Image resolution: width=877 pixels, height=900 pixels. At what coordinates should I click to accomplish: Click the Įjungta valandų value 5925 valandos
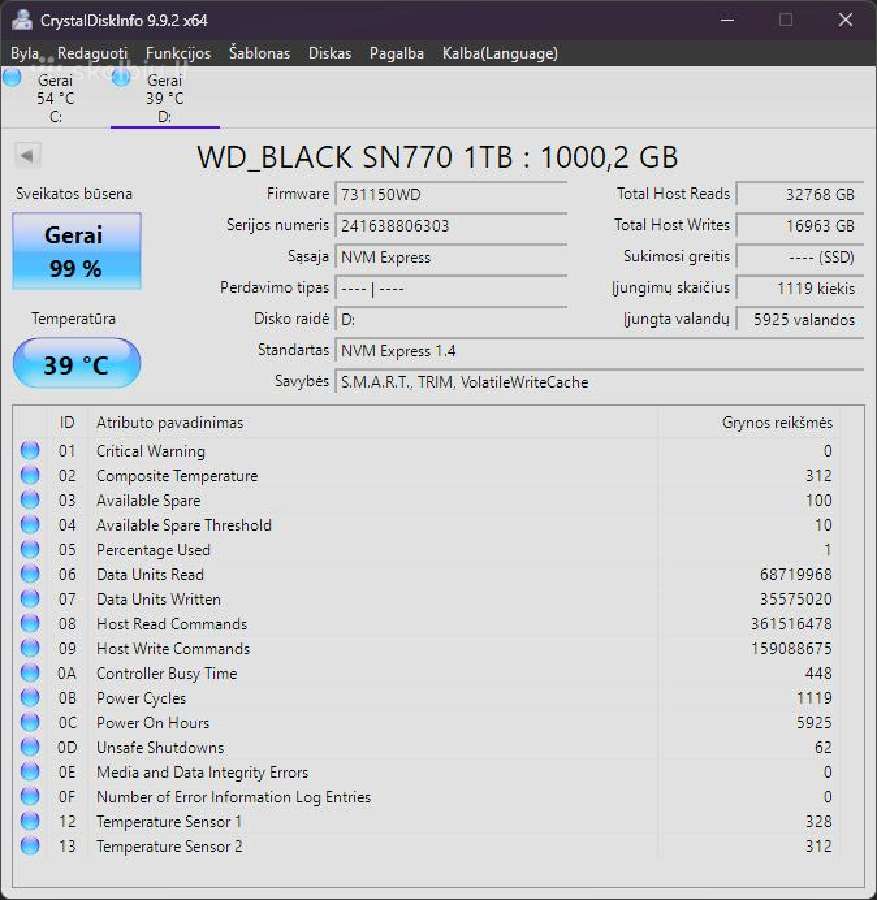[800, 319]
